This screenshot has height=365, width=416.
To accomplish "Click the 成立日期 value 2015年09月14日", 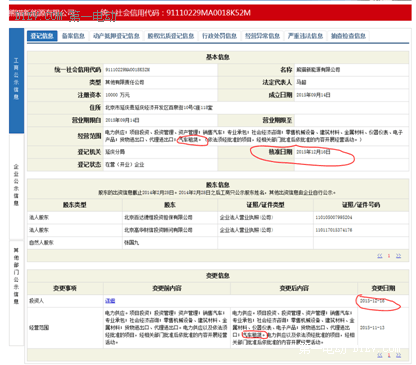I will tap(313, 95).
